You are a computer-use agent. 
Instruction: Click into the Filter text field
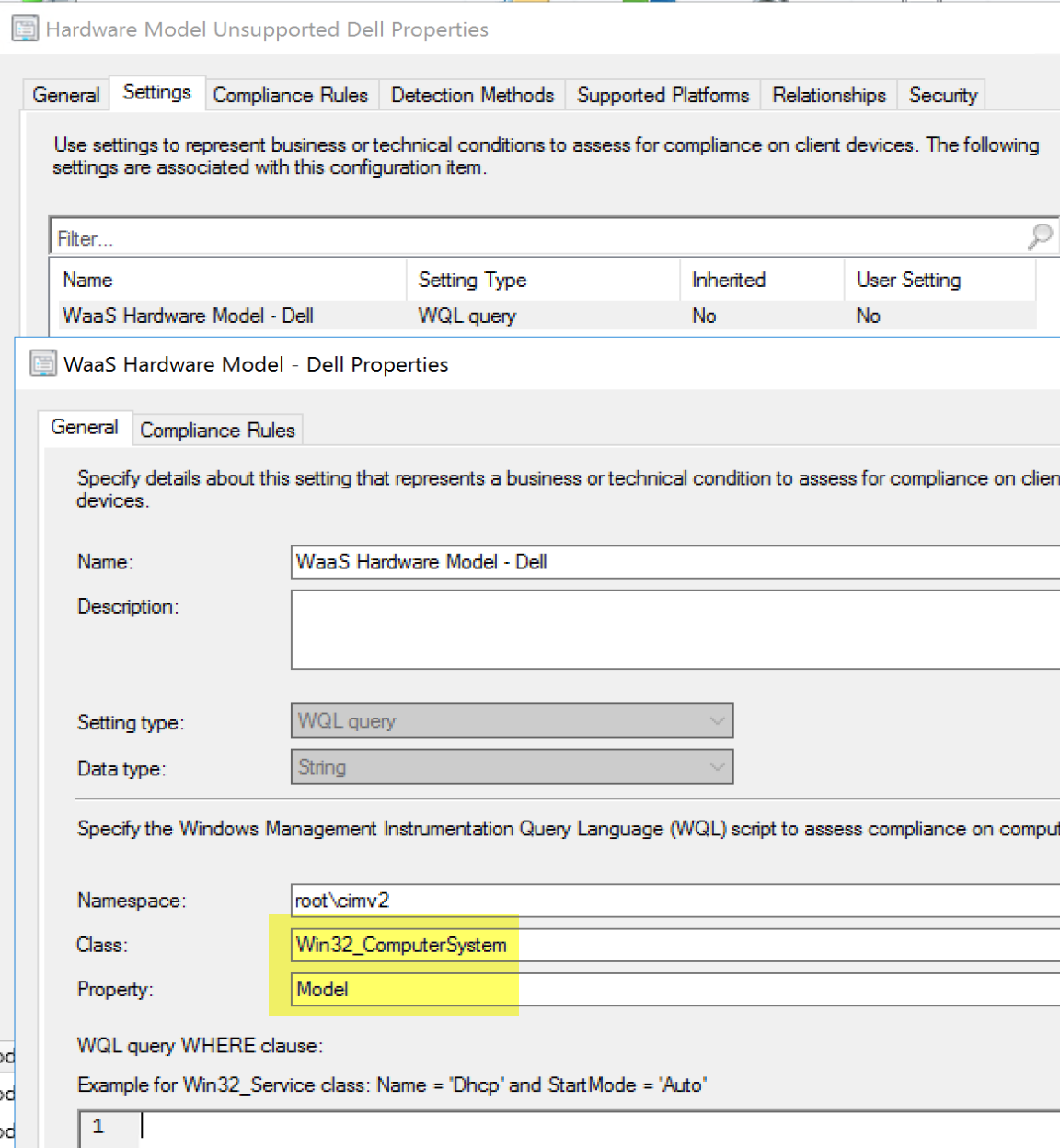[x=534, y=239]
